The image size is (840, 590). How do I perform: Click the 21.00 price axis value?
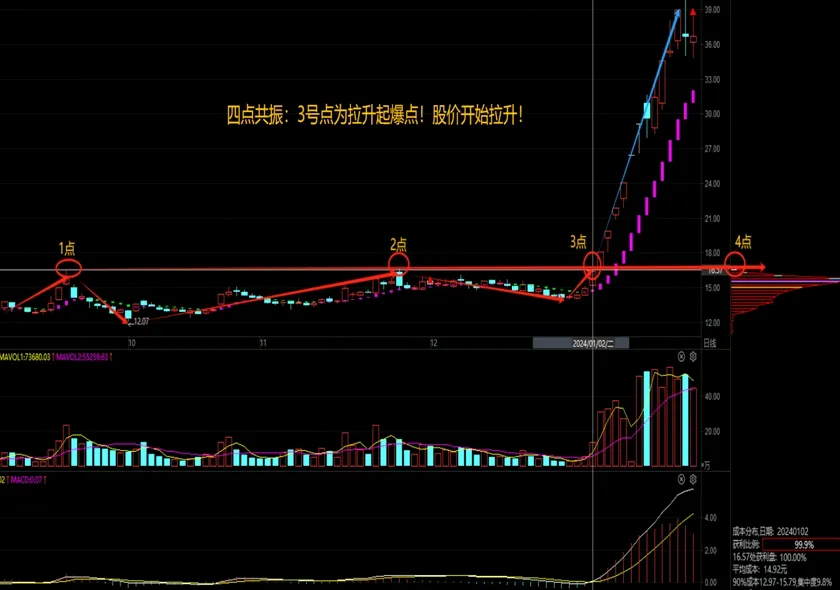(712, 219)
